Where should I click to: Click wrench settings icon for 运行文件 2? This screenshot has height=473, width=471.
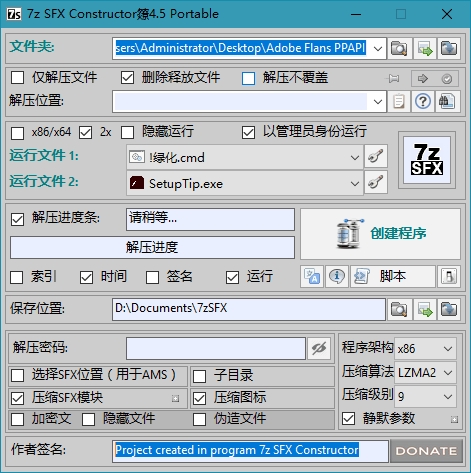(x=376, y=182)
